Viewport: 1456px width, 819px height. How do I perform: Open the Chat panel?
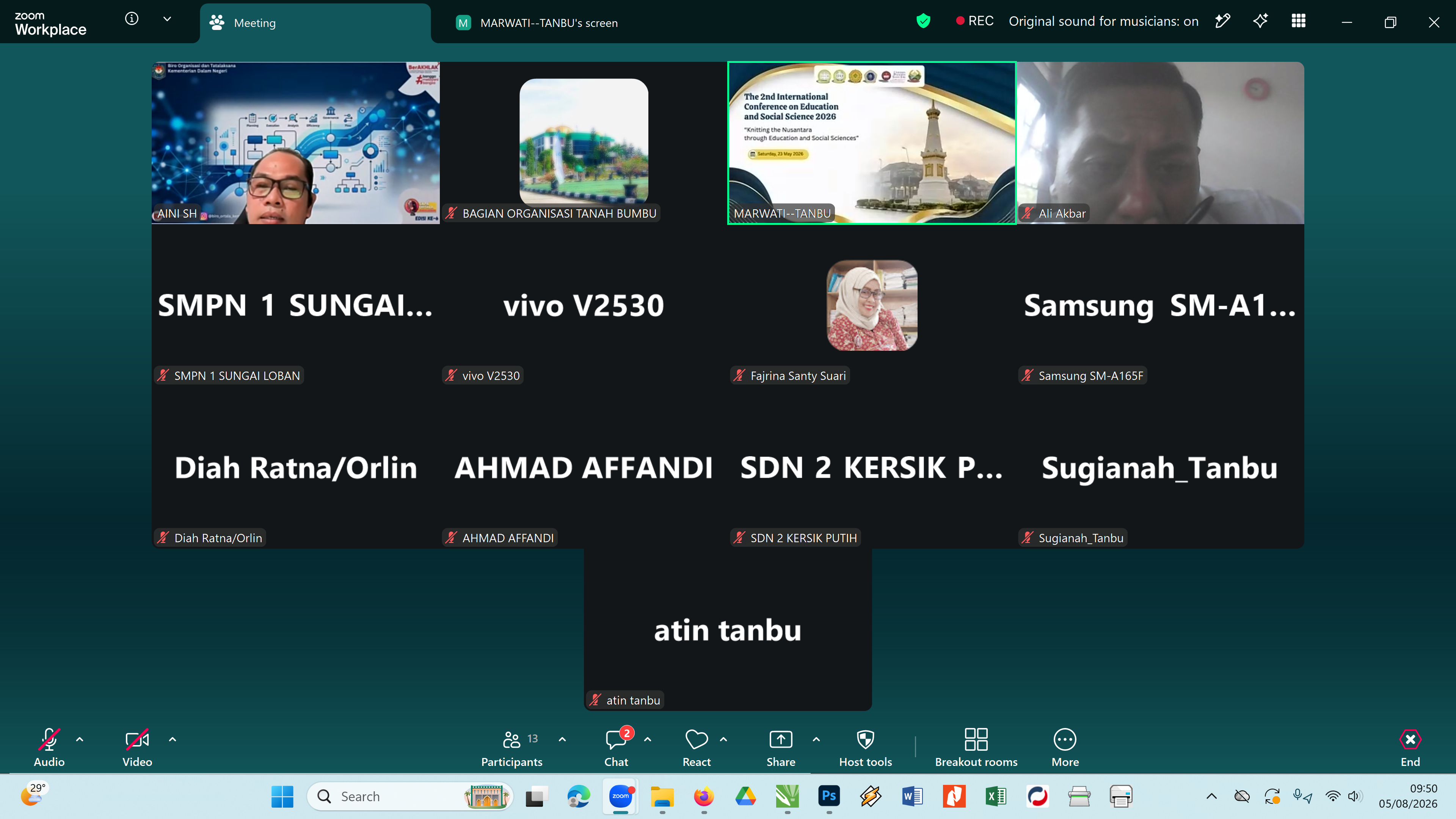pyautogui.click(x=616, y=747)
